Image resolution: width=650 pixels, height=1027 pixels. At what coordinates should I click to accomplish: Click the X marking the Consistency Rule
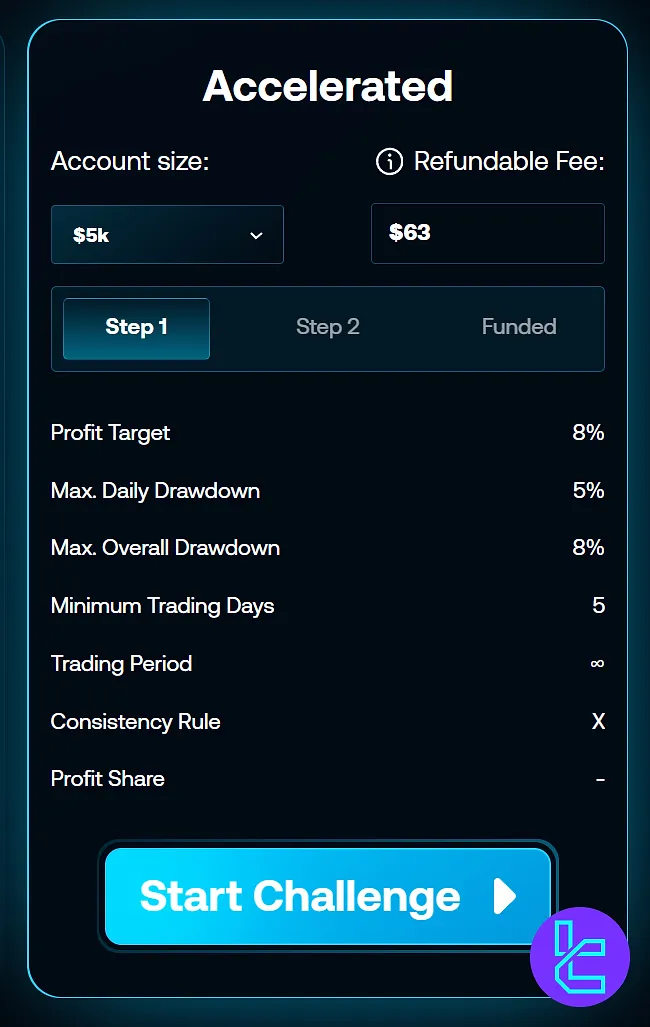tap(598, 721)
